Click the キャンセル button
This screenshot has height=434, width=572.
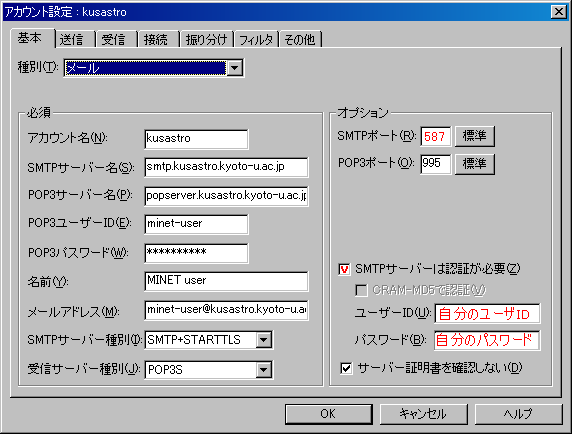pos(424,414)
